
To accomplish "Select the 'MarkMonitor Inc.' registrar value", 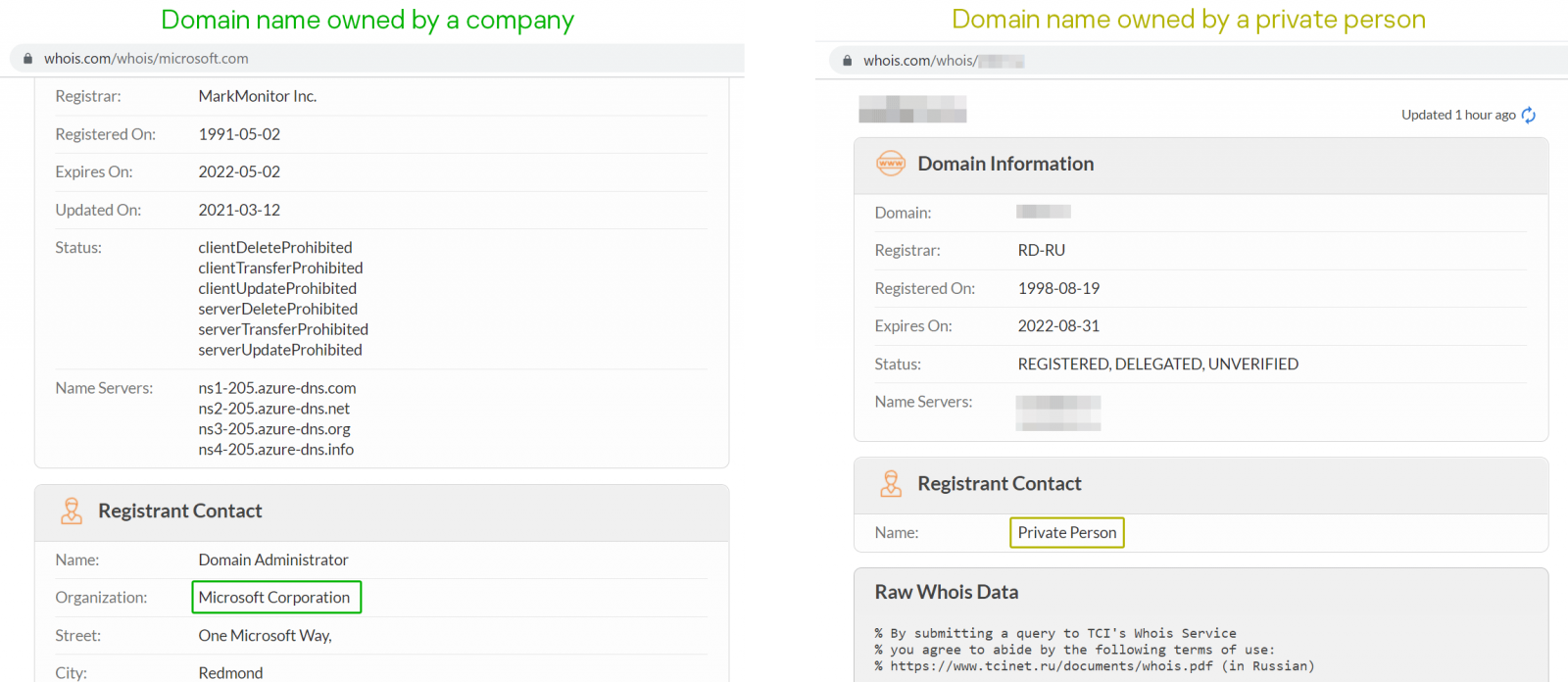I will 258,96.
